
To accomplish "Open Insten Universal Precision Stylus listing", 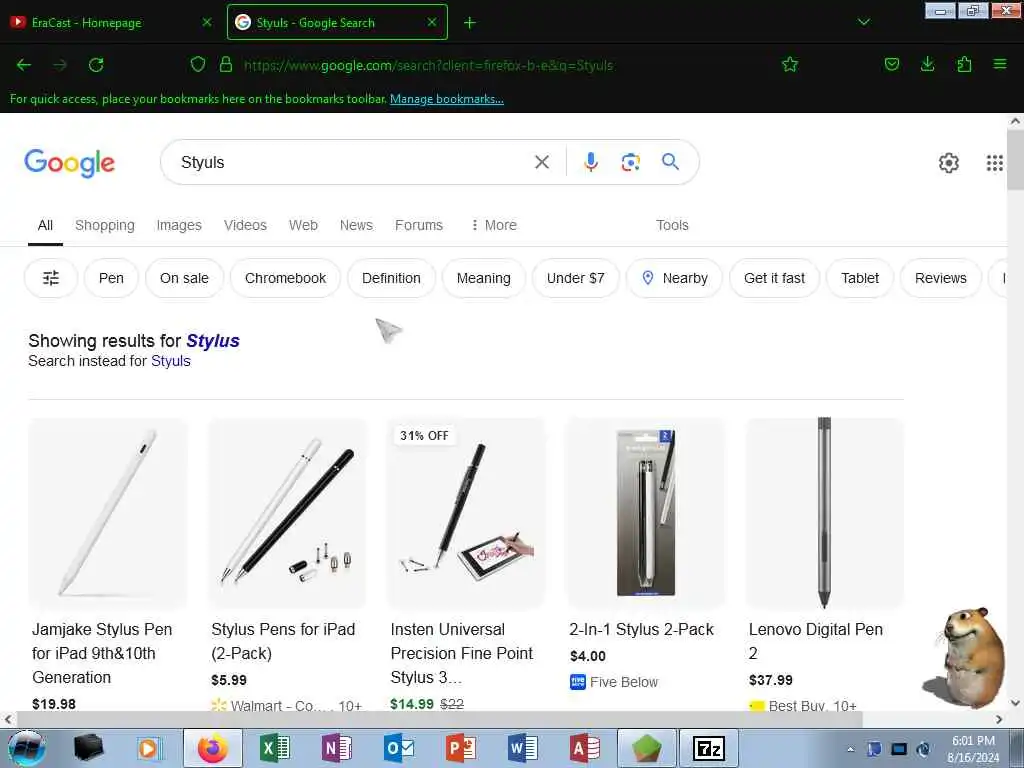I will 462,653.
